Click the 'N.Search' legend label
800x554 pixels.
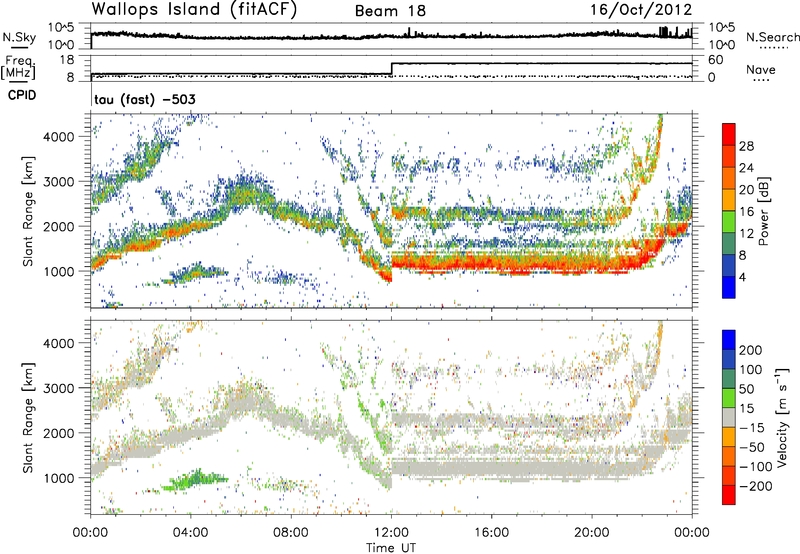click(773, 37)
